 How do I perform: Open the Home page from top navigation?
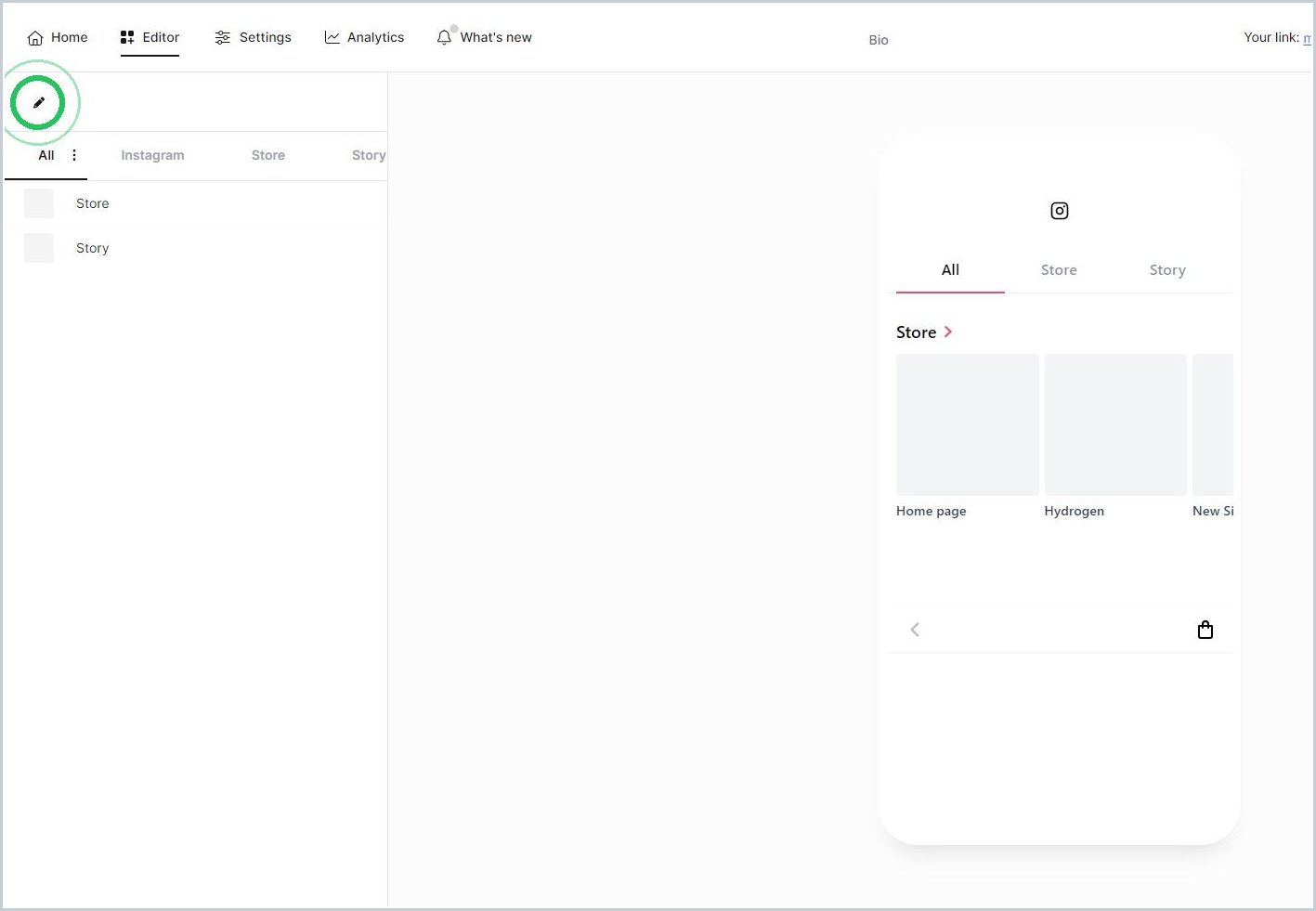click(58, 37)
